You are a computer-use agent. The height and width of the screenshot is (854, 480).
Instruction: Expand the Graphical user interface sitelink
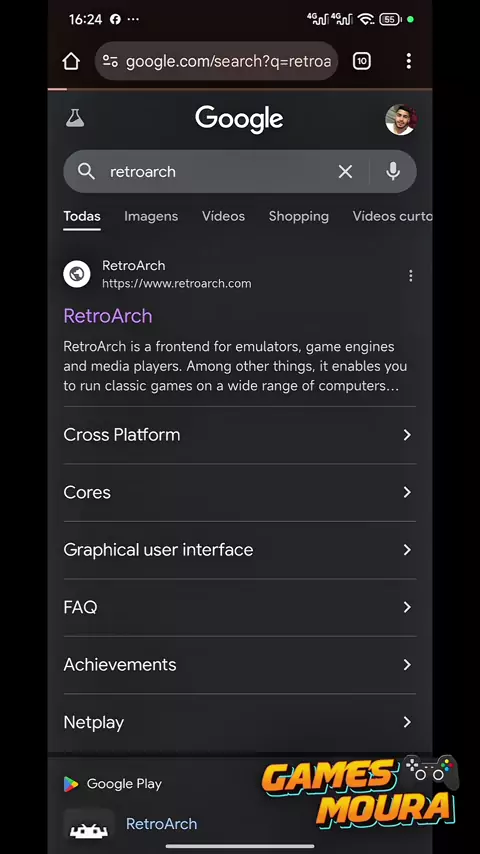[x=240, y=550]
